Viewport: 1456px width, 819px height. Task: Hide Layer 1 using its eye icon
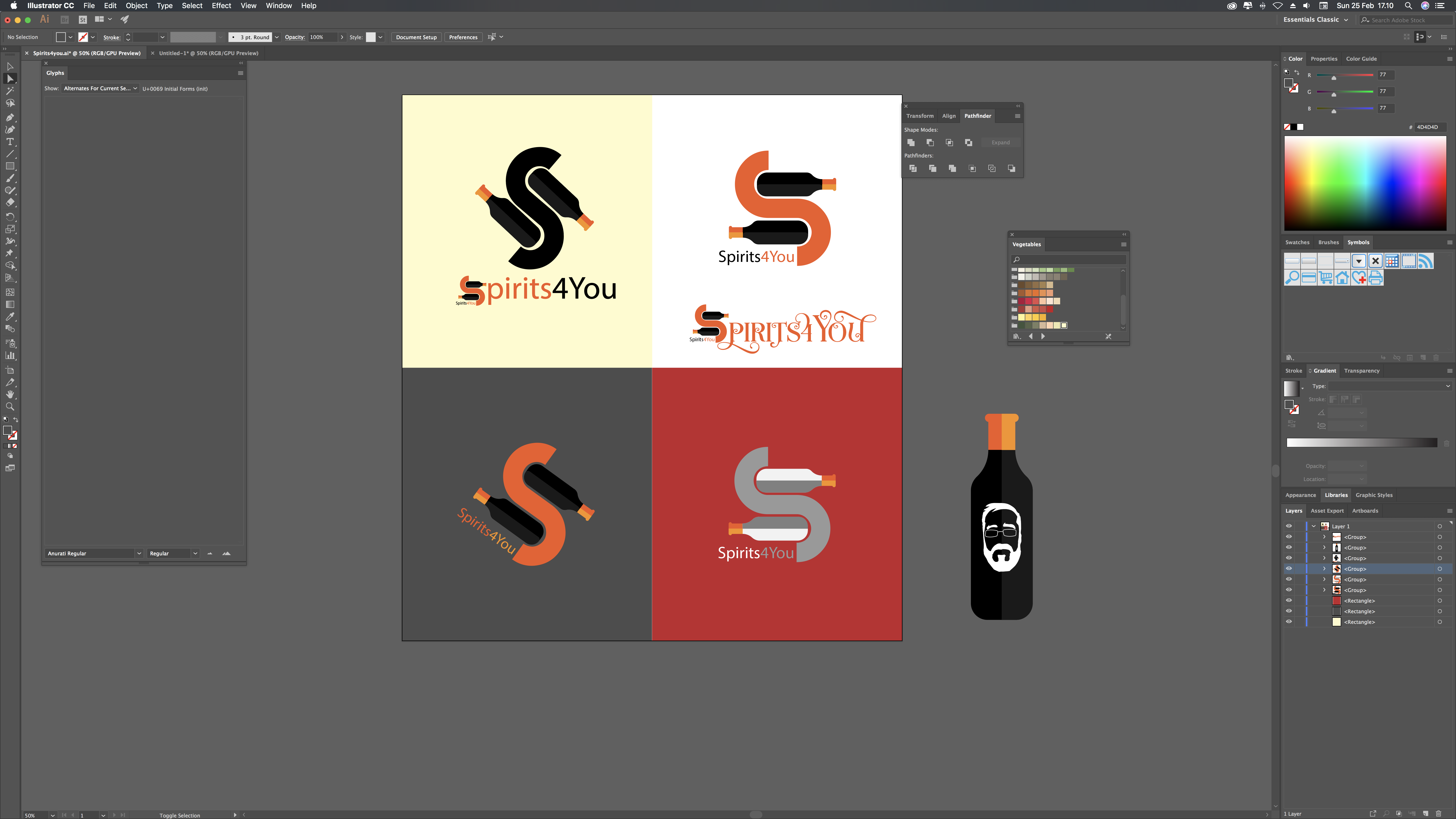(1289, 526)
